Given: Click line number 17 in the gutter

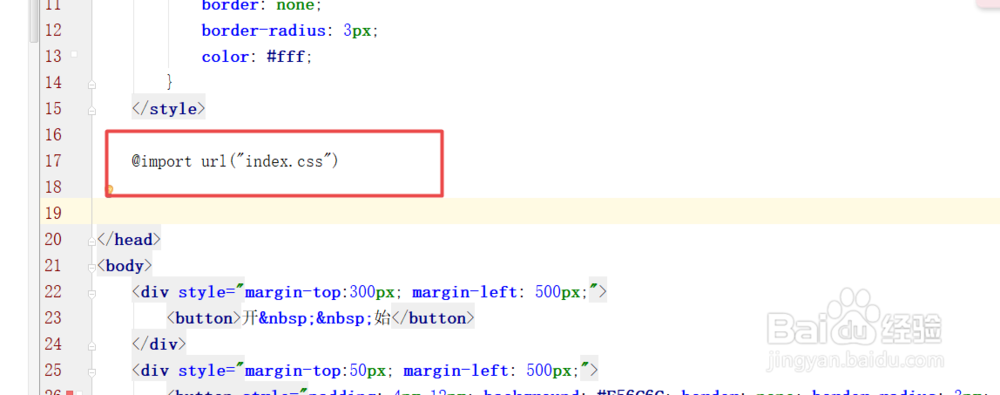Looking at the screenshot, I should click(x=54, y=161).
